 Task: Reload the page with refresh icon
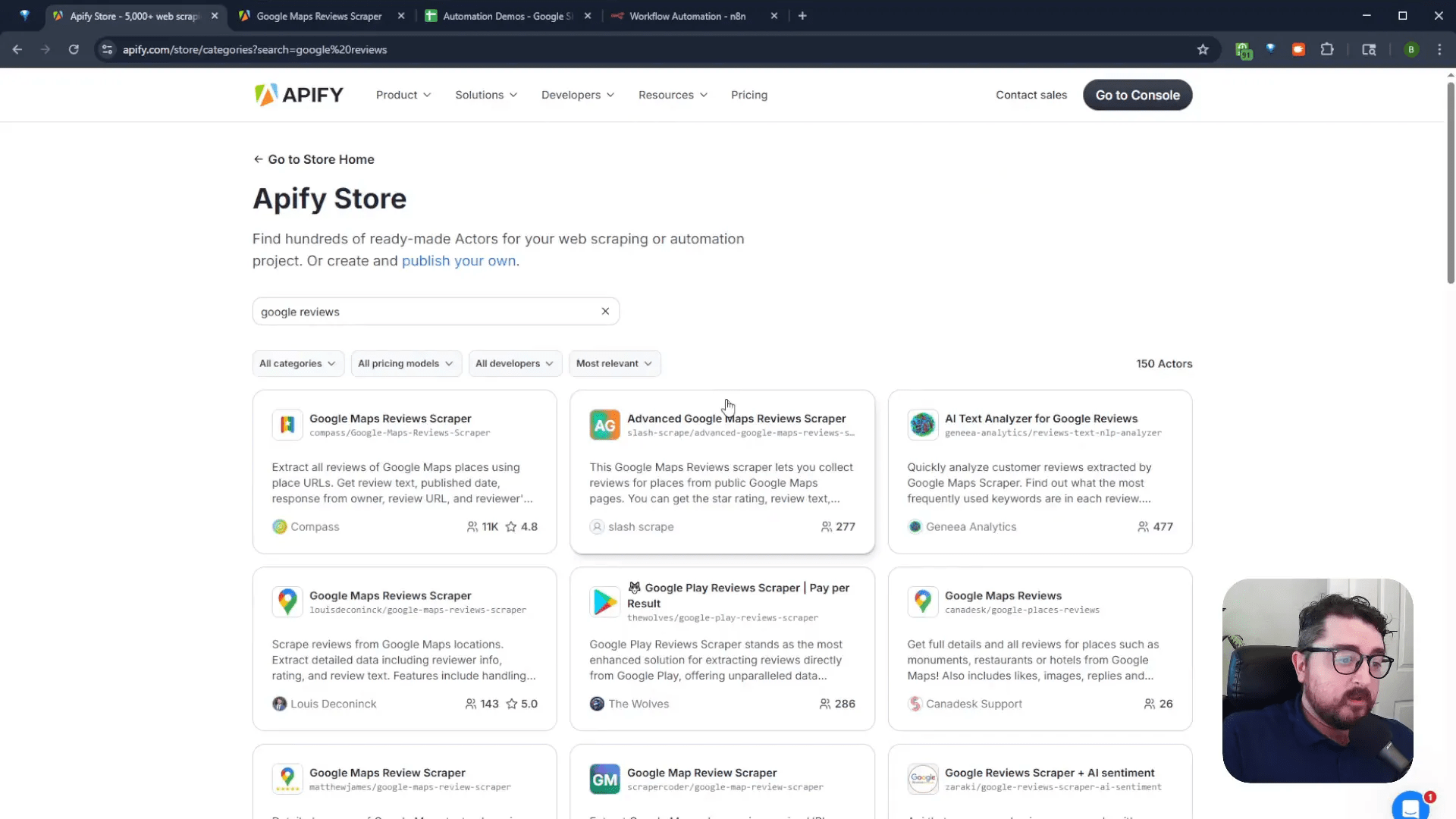tap(74, 49)
